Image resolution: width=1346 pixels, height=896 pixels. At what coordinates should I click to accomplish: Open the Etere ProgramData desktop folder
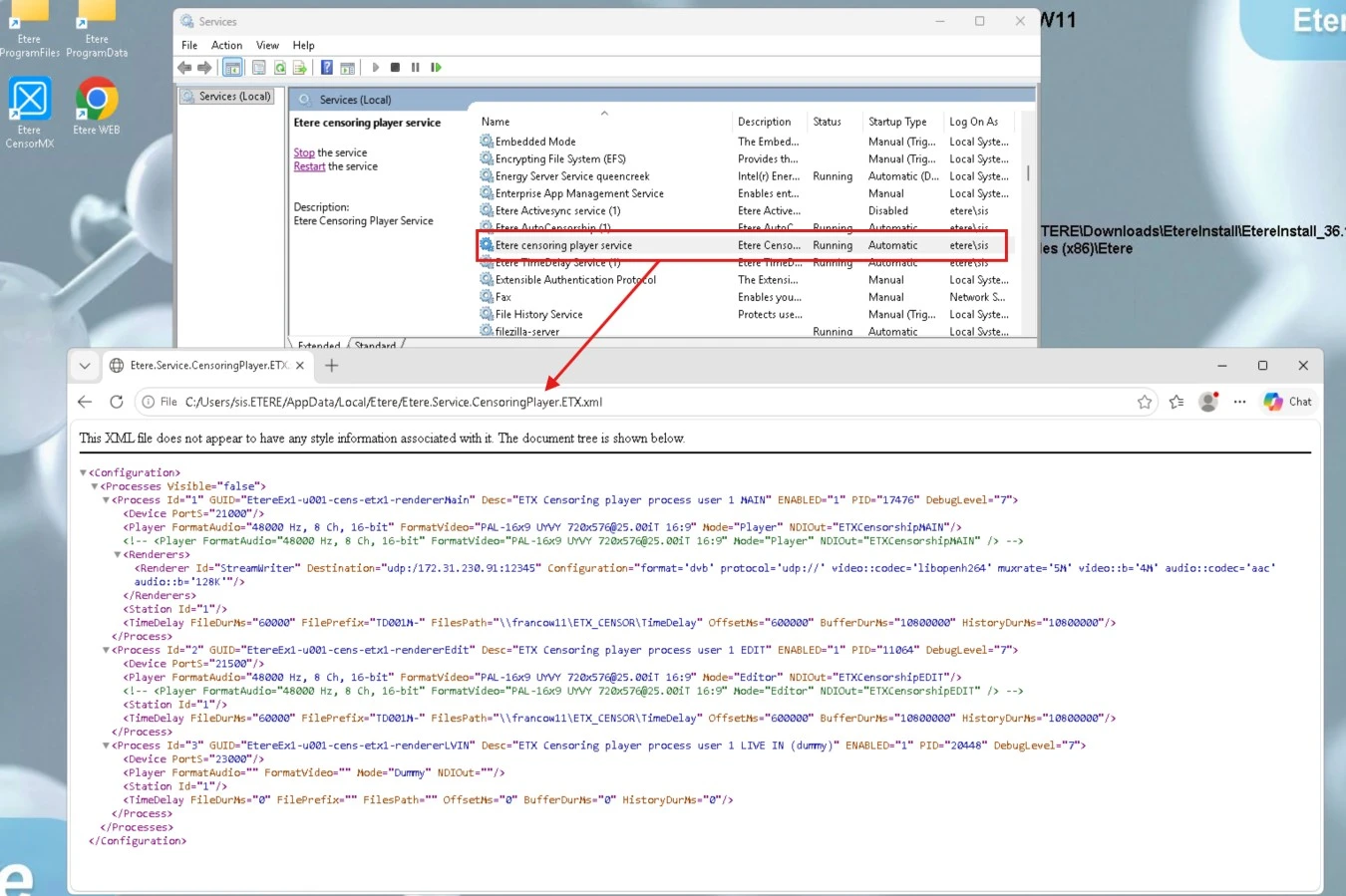[x=97, y=30]
